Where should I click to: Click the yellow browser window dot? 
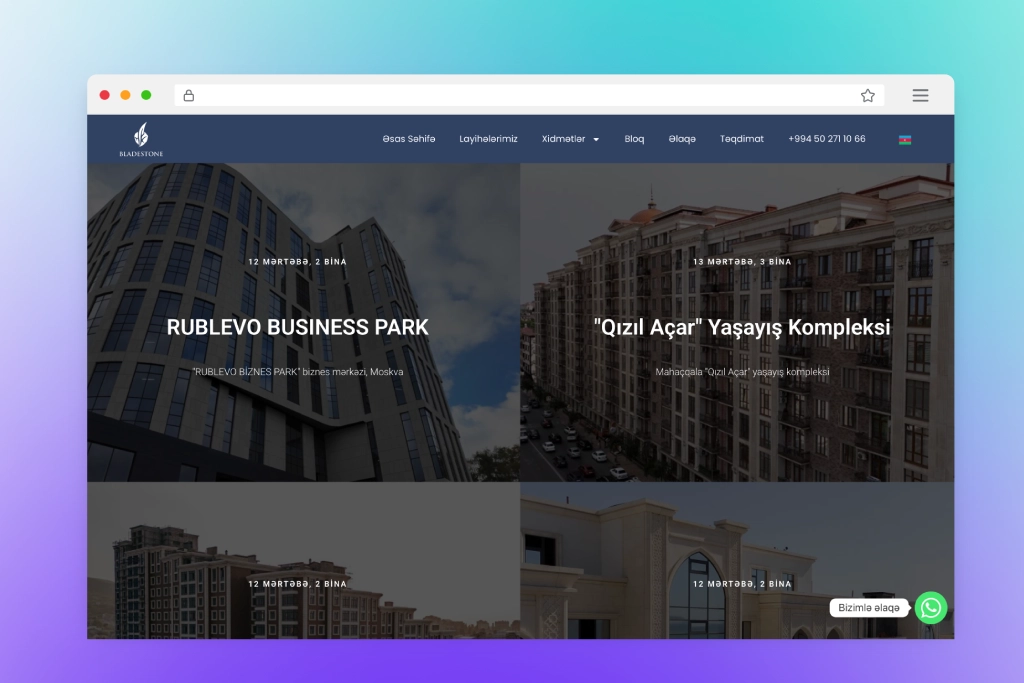tap(125, 96)
